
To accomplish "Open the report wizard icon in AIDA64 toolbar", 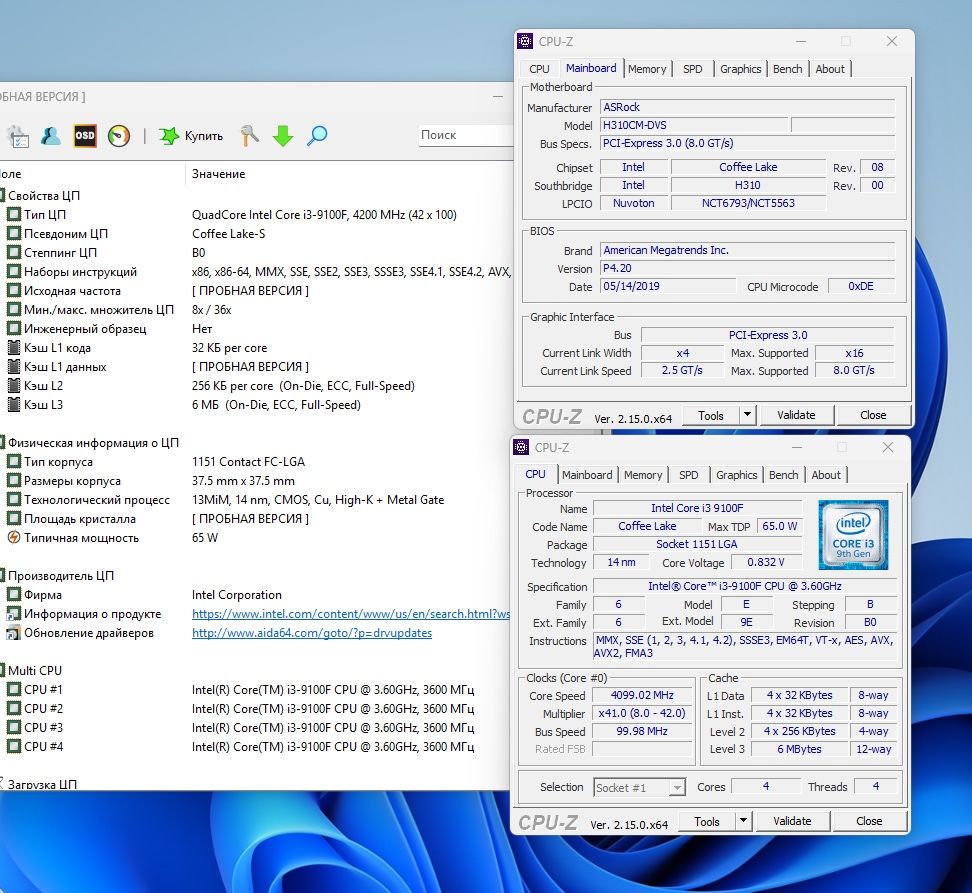I will click(x=18, y=136).
